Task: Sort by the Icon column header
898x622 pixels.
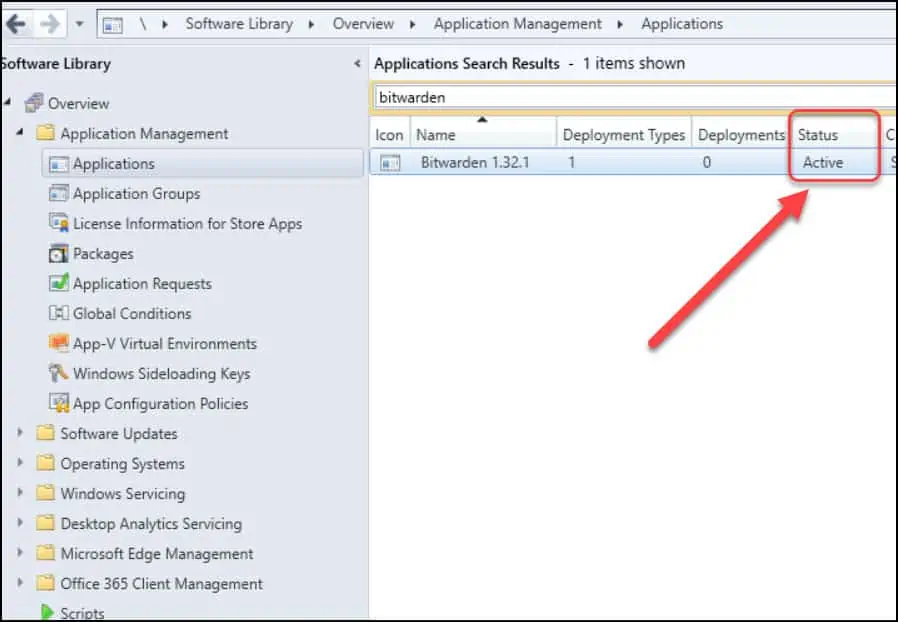Action: point(389,135)
